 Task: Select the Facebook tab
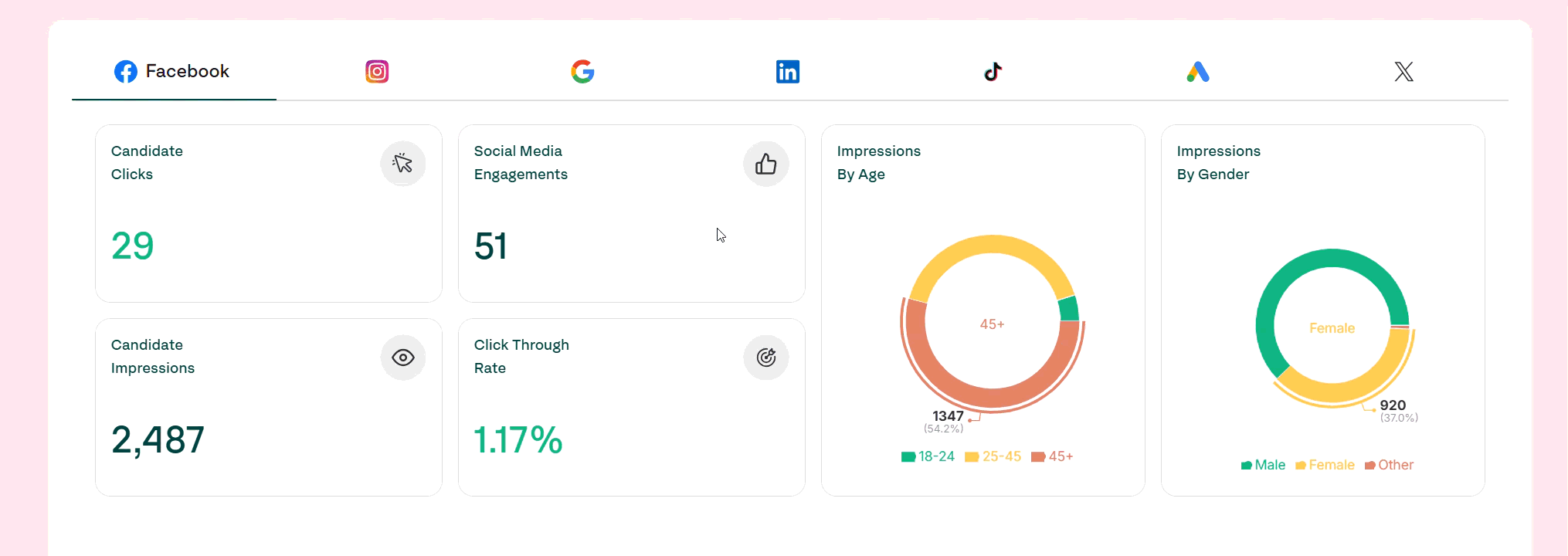[x=173, y=72]
